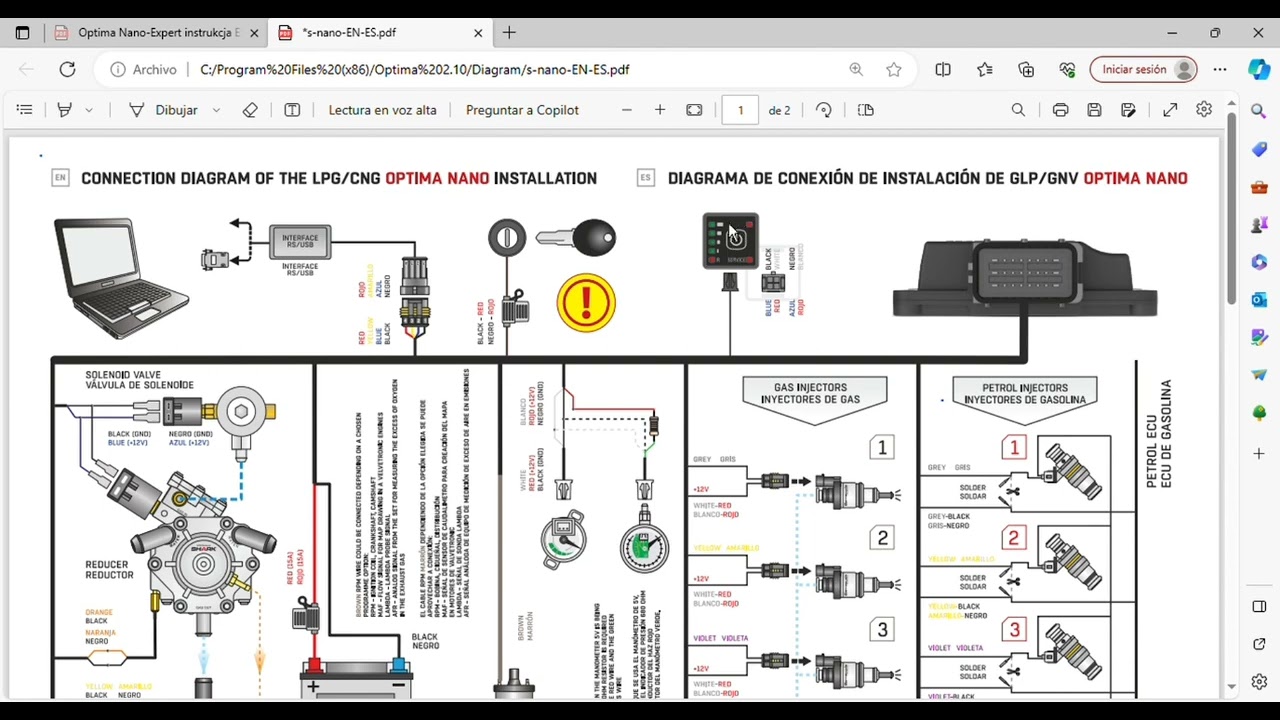Select the highlight marker tool
1280x720 pixels.
point(65,110)
